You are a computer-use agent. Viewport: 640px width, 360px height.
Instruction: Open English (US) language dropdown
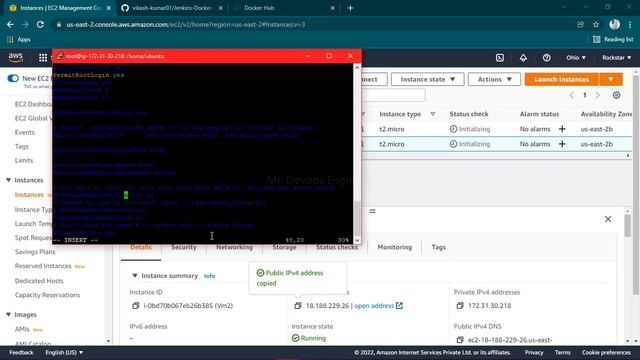click(x=64, y=352)
